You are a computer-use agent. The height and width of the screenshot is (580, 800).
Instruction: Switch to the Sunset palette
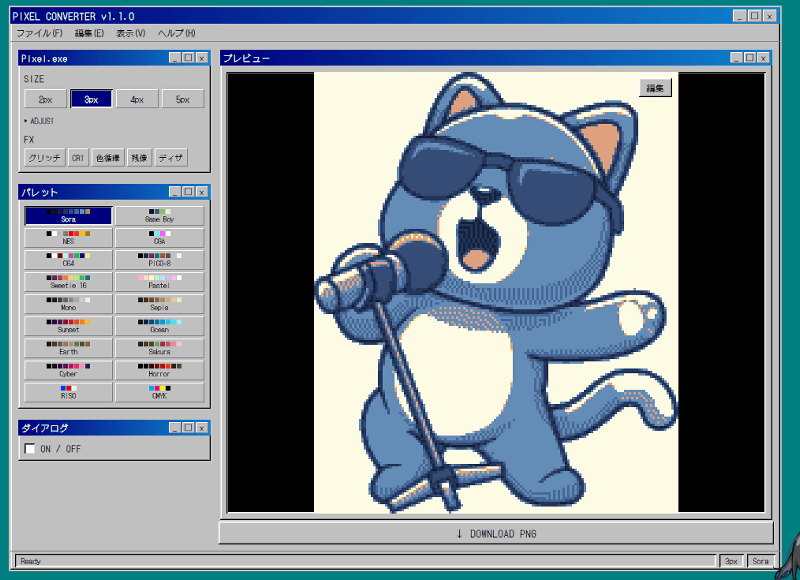coord(68,325)
